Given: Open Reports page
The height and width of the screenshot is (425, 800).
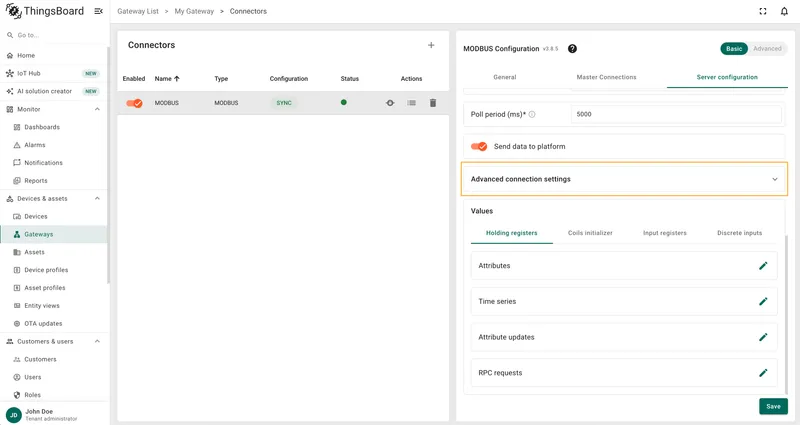Looking at the screenshot, I should (x=54, y=180).
